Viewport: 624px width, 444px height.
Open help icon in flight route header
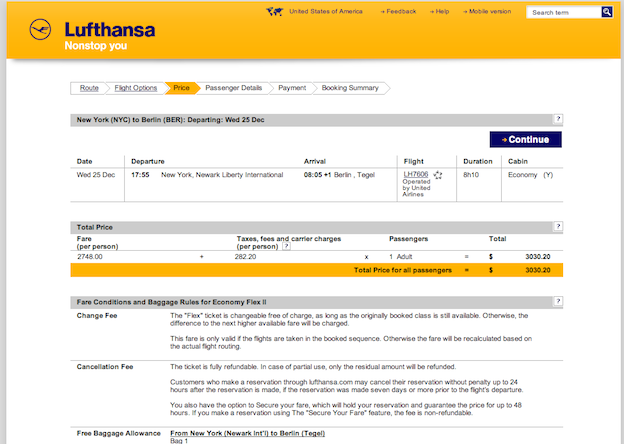click(x=558, y=119)
